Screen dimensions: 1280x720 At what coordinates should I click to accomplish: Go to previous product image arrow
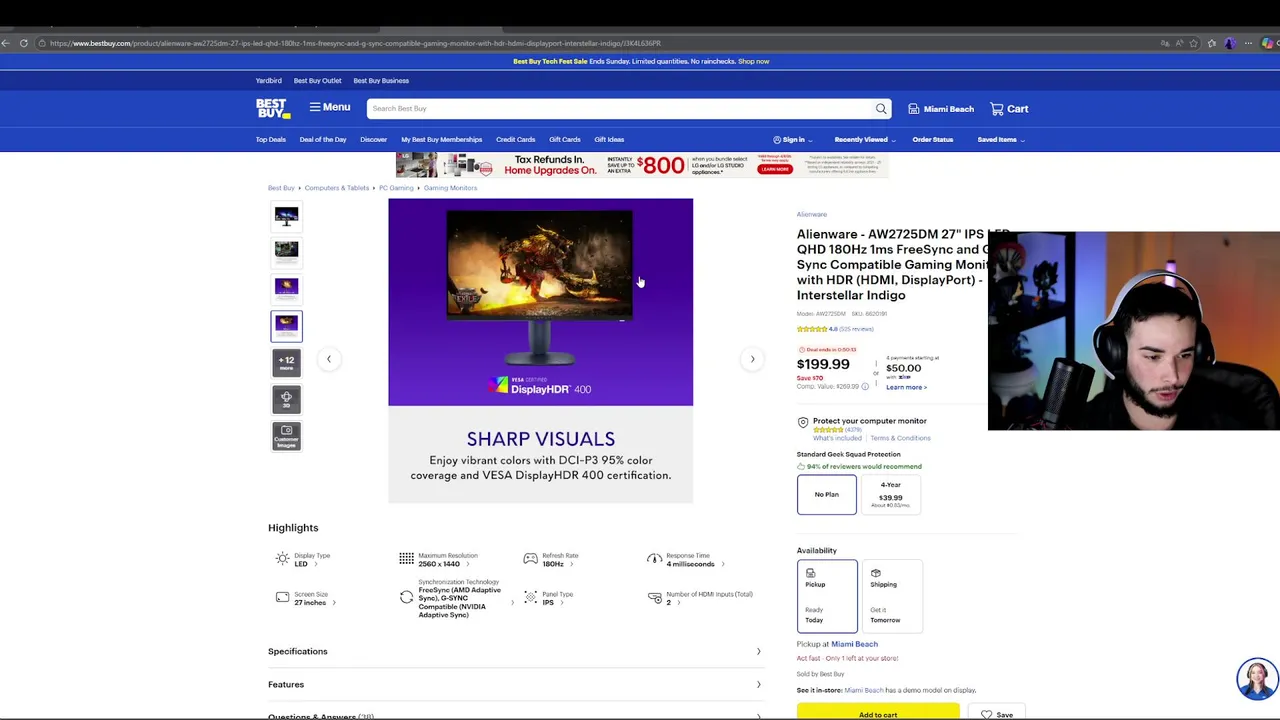328,359
